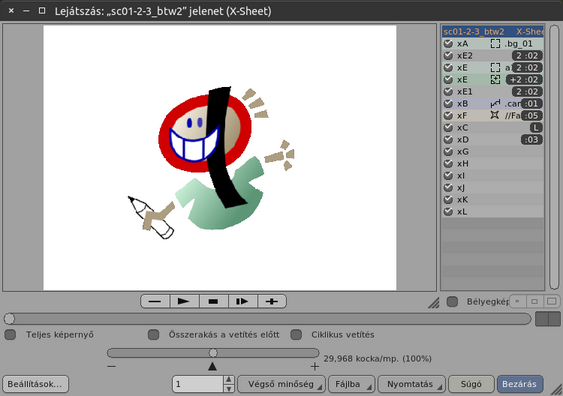Screen dimensions: 563x396
Task: Click the plus sign below the speed slider
Action: (x=315, y=367)
